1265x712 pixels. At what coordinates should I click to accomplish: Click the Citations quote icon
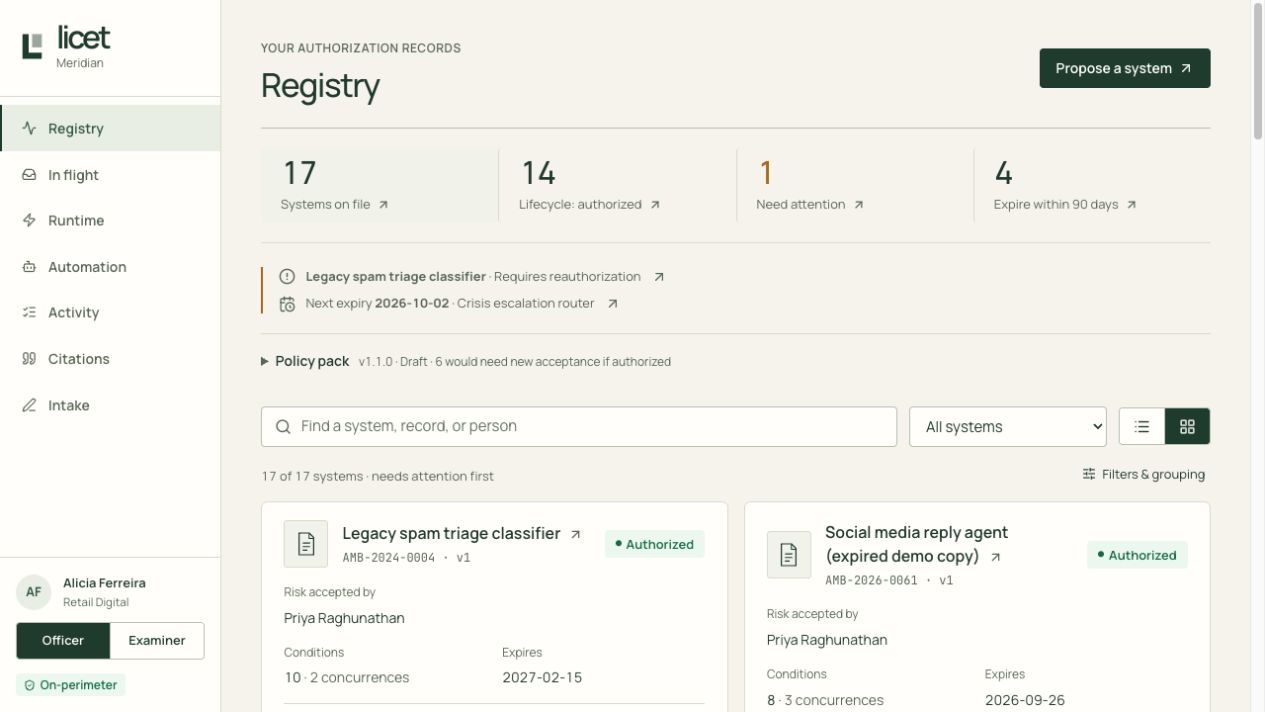[29, 359]
